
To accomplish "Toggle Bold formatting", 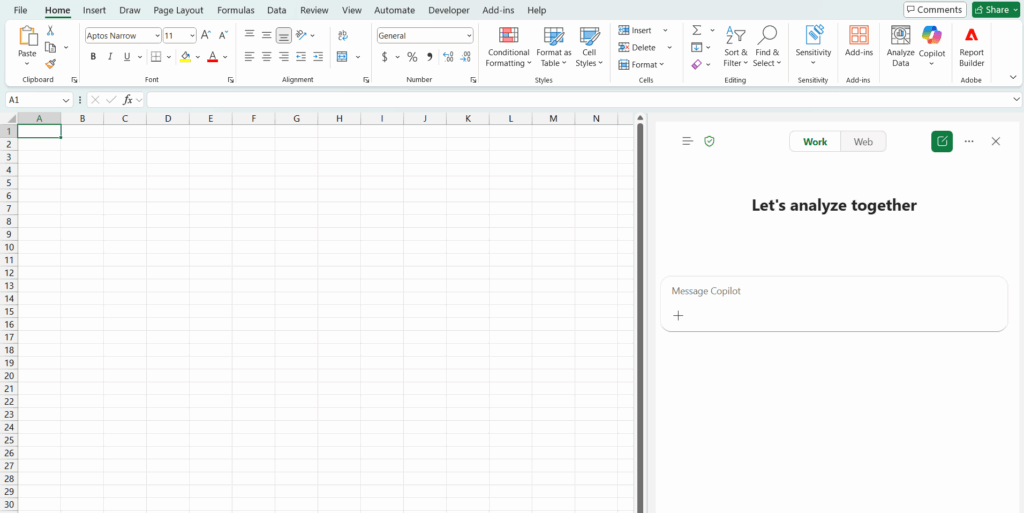I will tap(93, 57).
